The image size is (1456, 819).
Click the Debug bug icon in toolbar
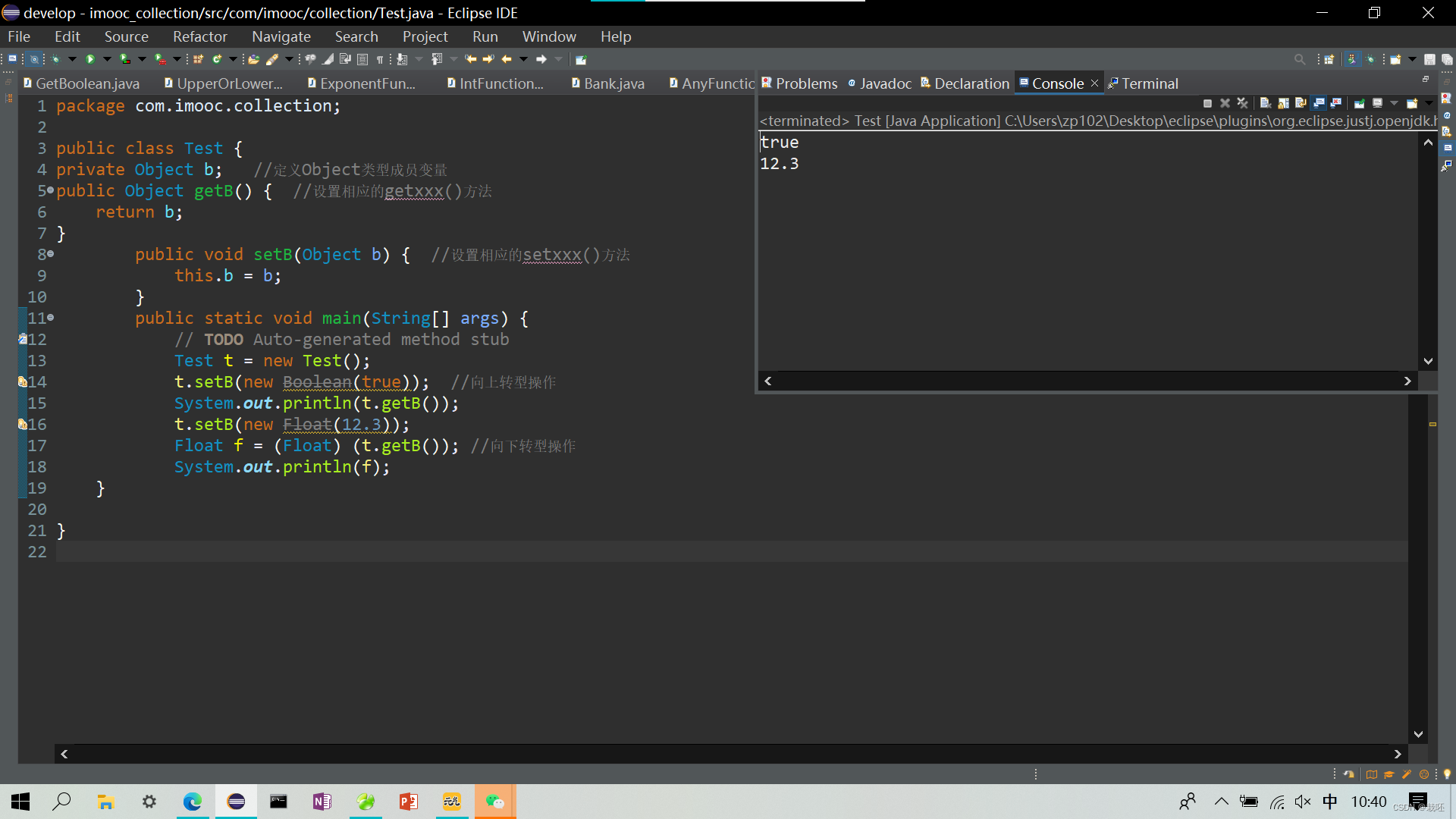55,59
